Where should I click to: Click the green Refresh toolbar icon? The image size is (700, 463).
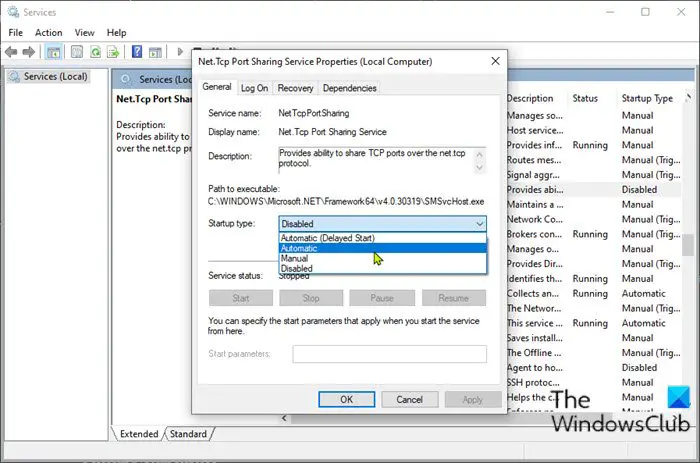(x=95, y=52)
